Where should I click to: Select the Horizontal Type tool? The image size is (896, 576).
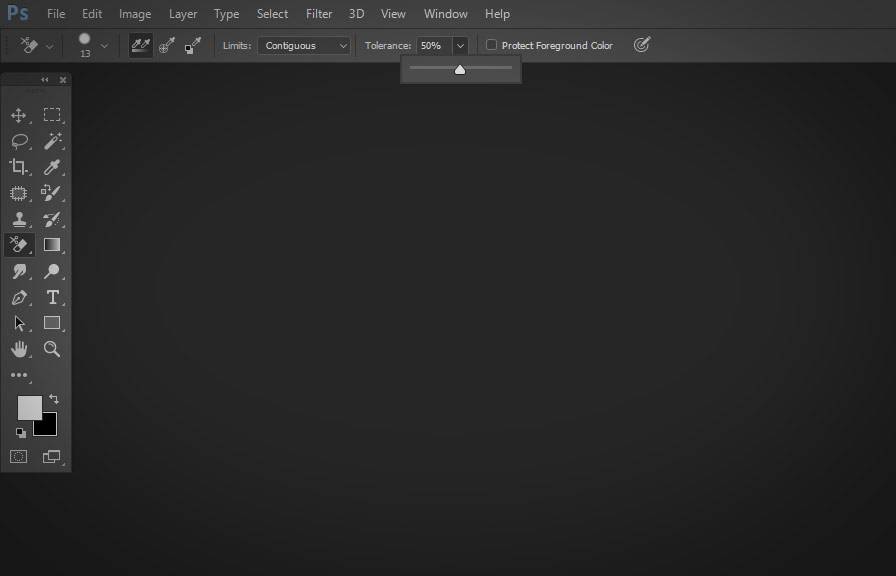pos(53,297)
